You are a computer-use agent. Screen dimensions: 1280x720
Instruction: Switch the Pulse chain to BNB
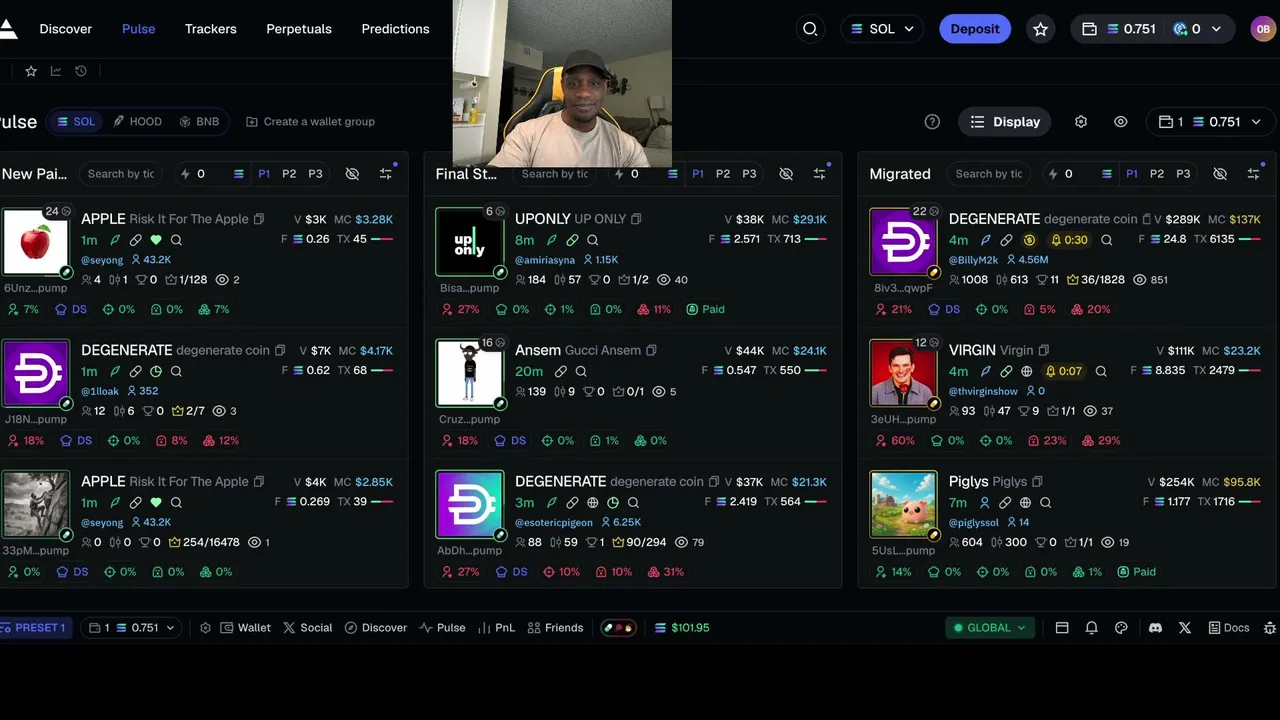[x=199, y=122]
